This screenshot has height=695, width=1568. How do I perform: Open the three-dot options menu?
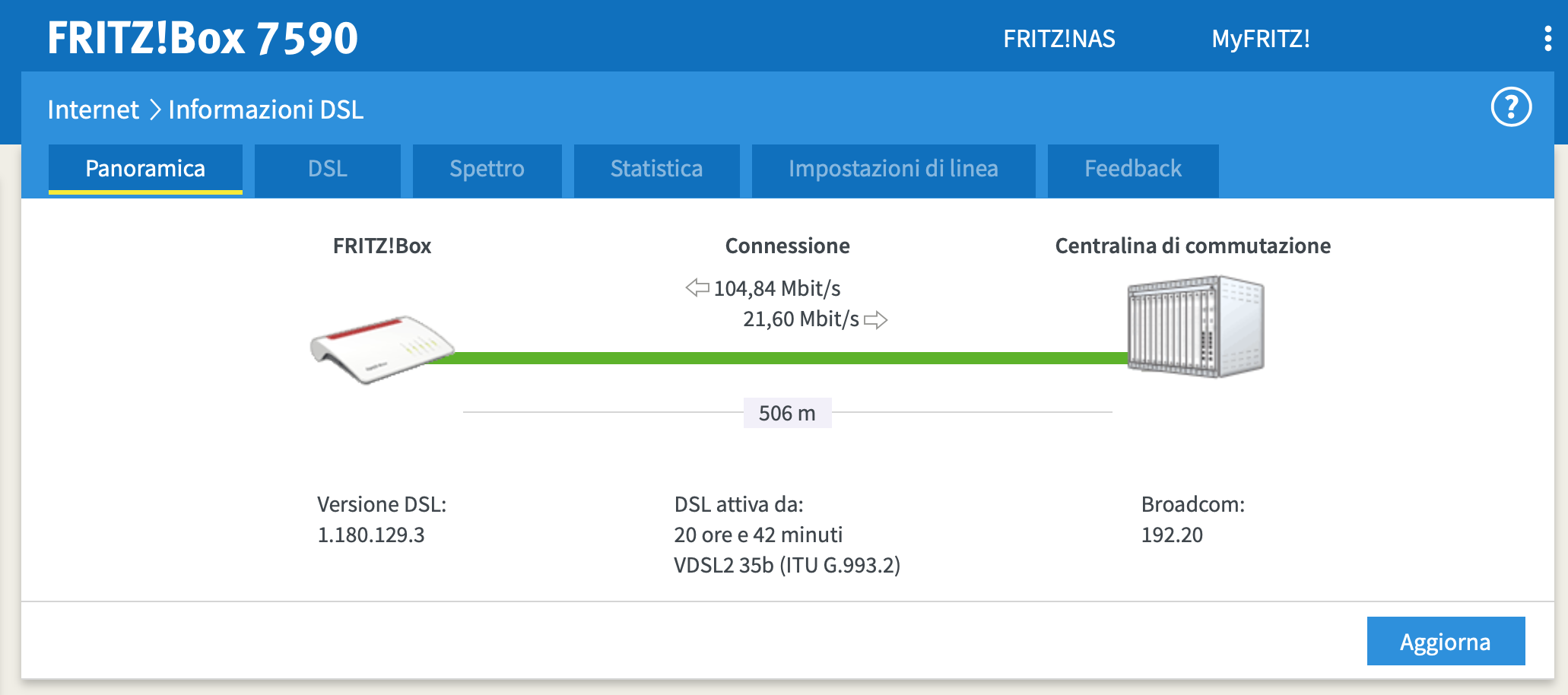[1547, 38]
